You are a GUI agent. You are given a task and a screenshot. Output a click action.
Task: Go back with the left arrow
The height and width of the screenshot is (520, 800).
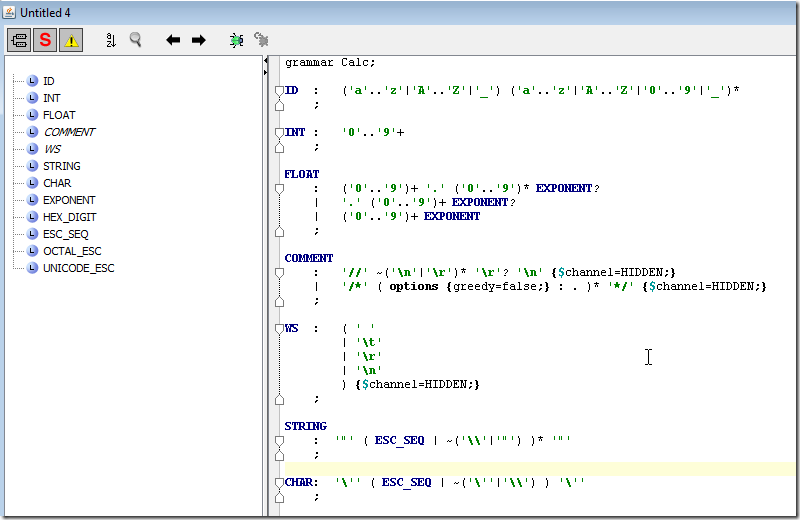pyautogui.click(x=173, y=40)
